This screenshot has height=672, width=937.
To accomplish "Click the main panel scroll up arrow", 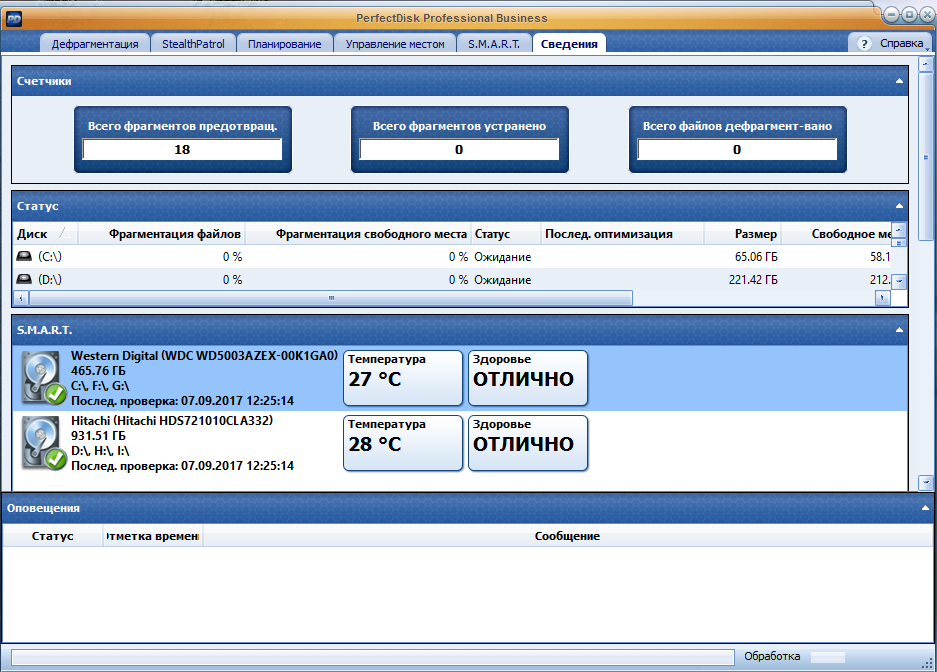I will pyautogui.click(x=926, y=63).
